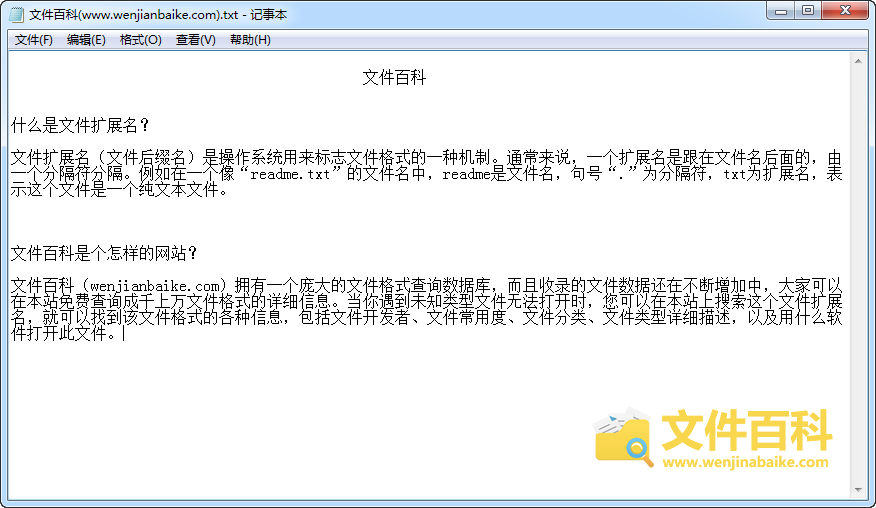Image resolution: width=876 pixels, height=508 pixels.
Task: Click the scrollbar down arrow
Action: point(858,490)
